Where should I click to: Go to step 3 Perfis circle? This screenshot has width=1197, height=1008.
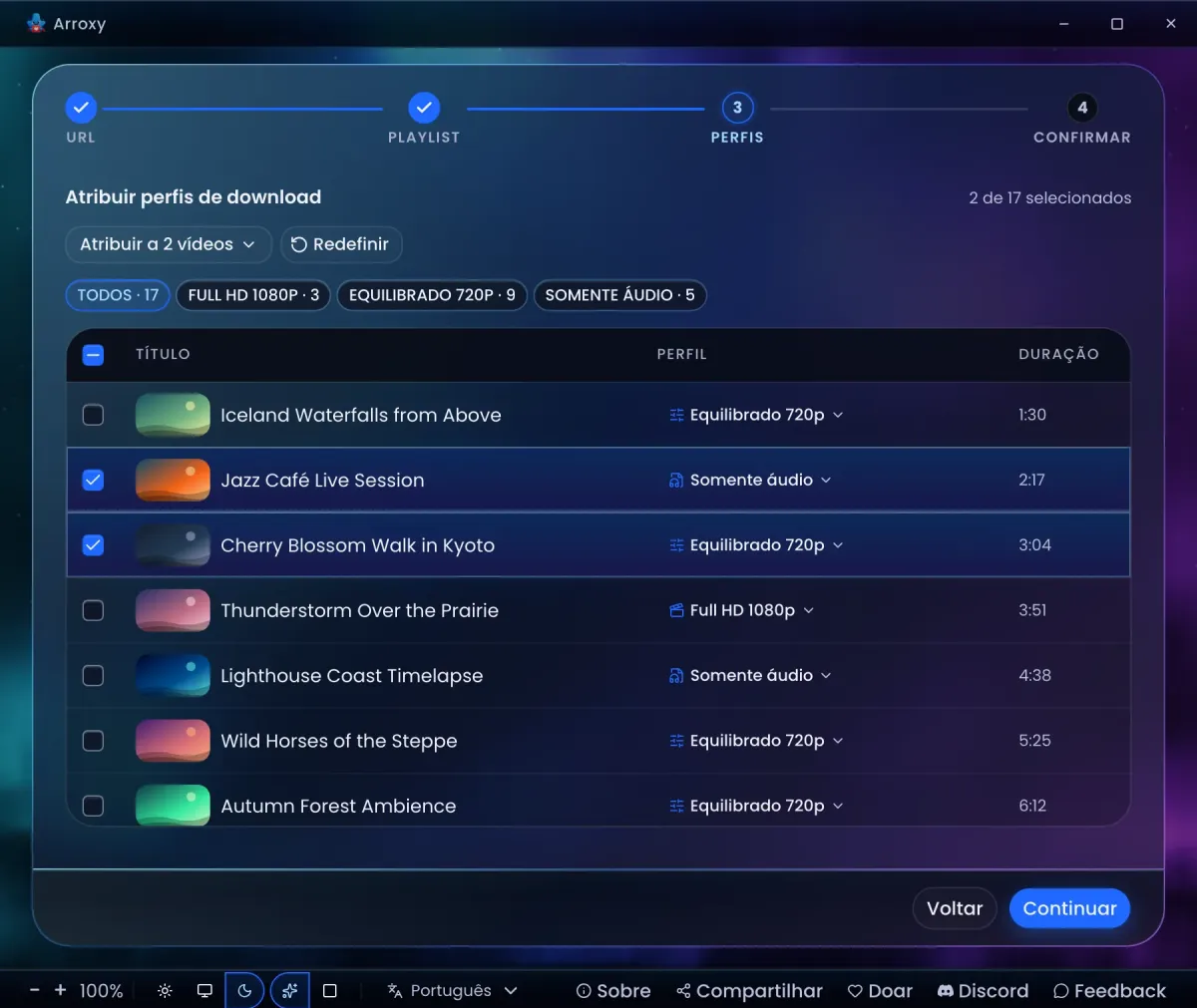(x=737, y=108)
